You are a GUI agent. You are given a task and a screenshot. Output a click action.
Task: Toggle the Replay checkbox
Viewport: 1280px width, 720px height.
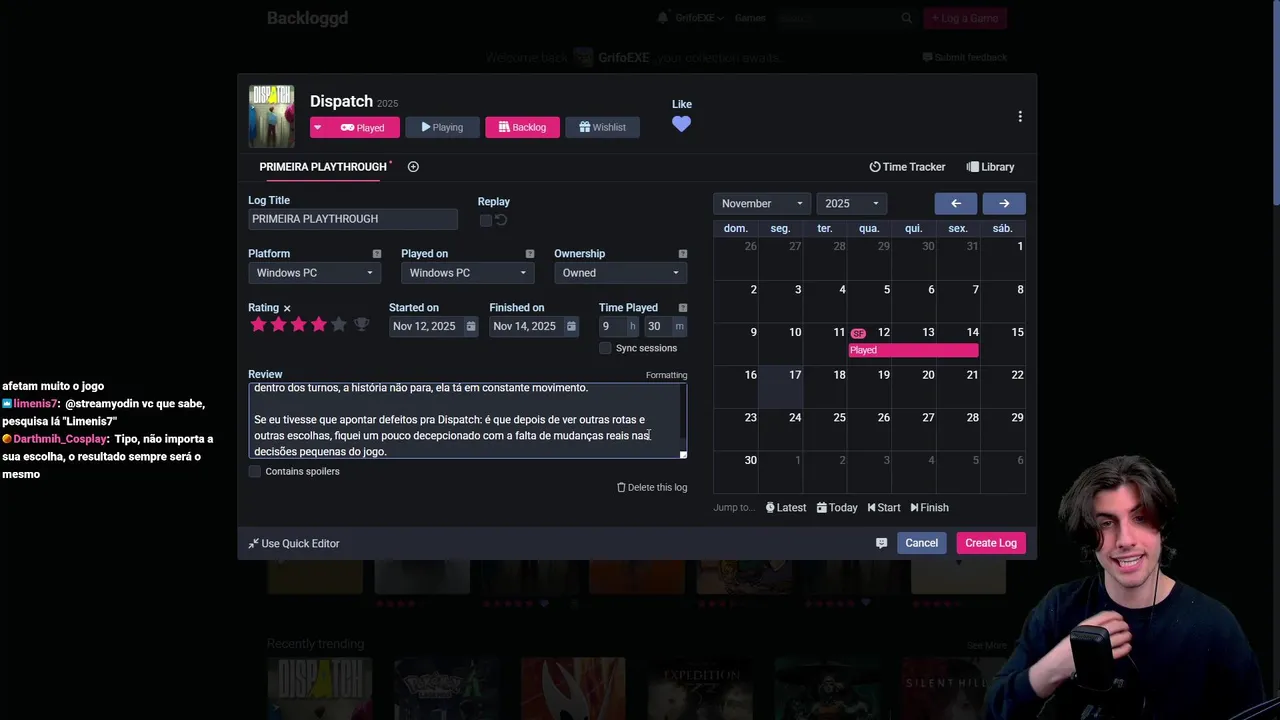pyautogui.click(x=486, y=220)
